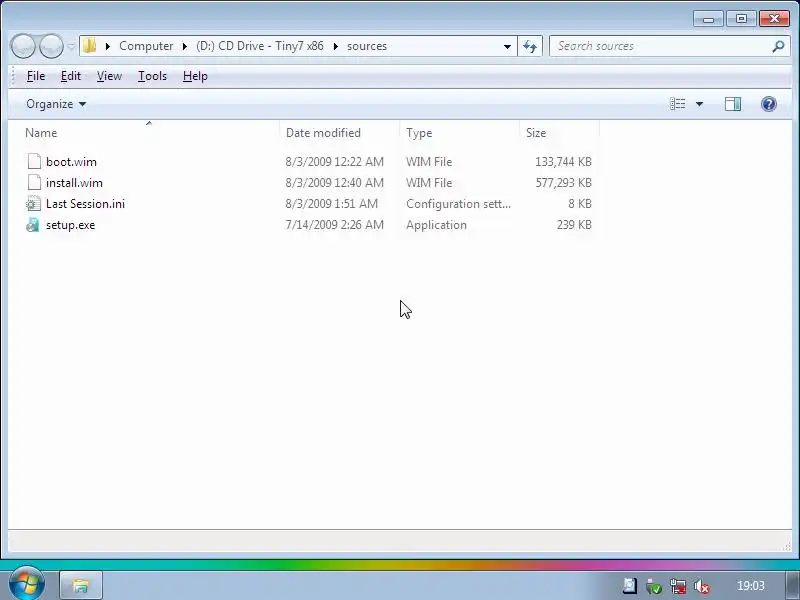Sort by Size column header
This screenshot has height=600, width=800.
coord(559,133)
